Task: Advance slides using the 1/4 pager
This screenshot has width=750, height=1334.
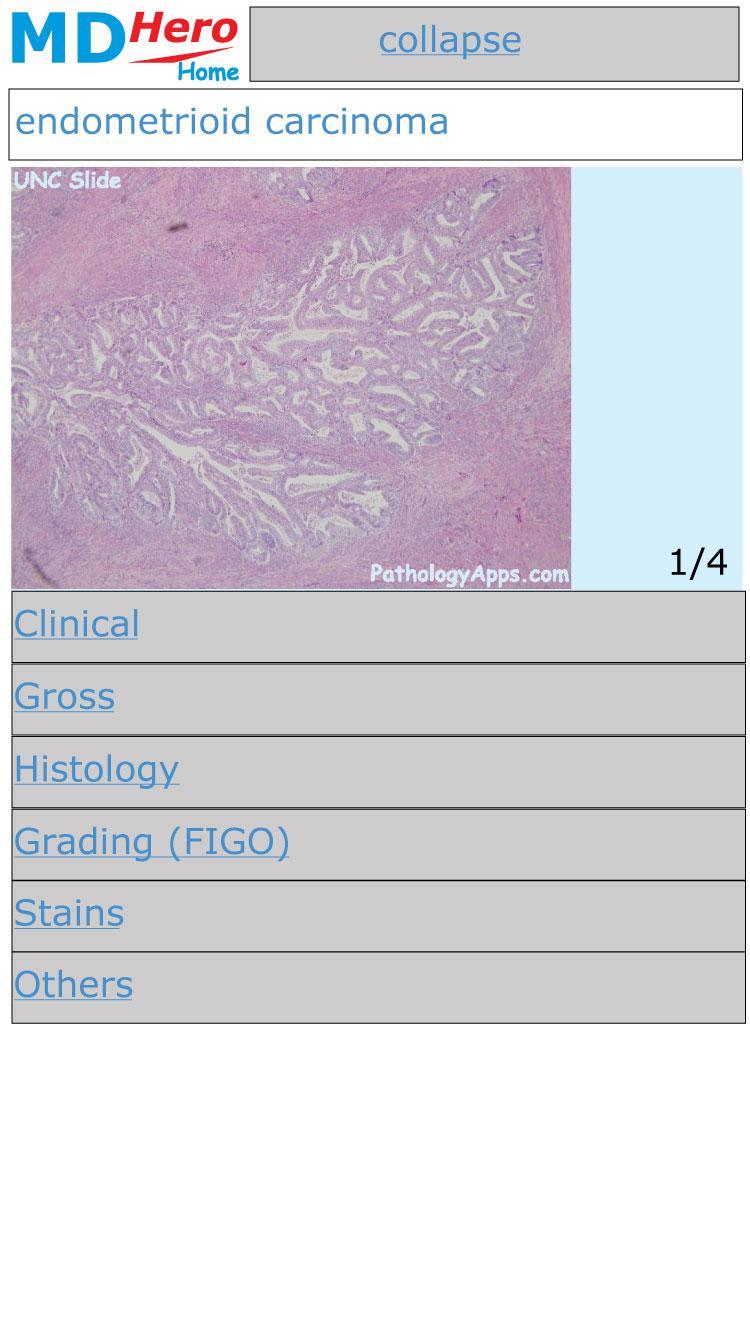Action: tap(697, 562)
